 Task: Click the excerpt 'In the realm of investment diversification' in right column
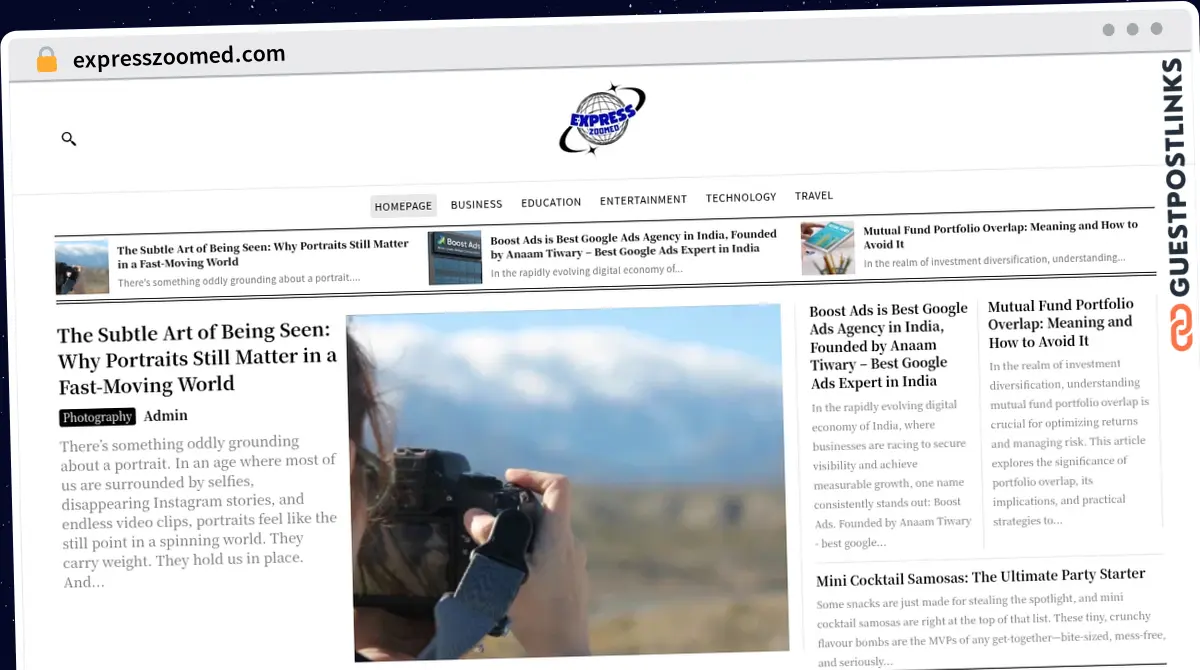click(x=1069, y=442)
